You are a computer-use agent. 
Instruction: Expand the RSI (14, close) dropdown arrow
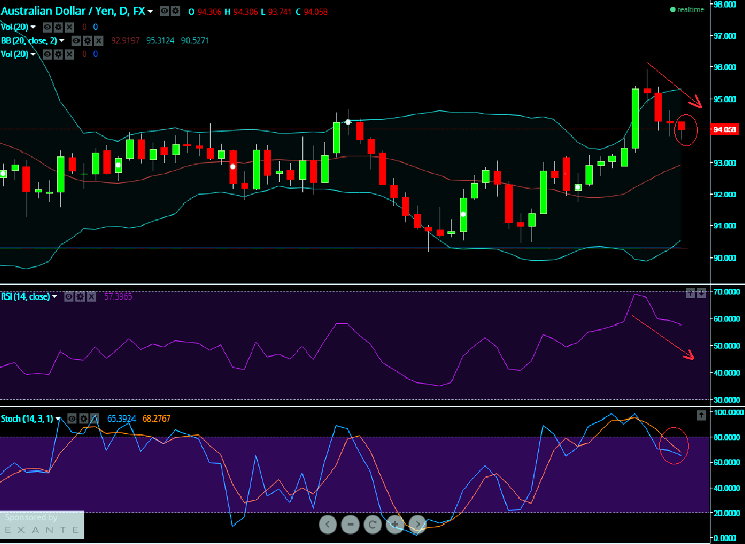coord(55,297)
